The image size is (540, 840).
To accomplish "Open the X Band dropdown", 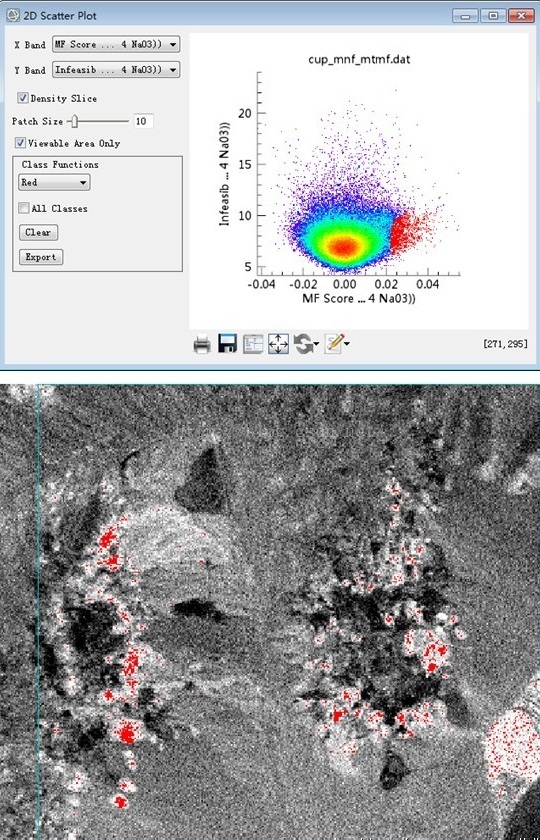I will 116,44.
